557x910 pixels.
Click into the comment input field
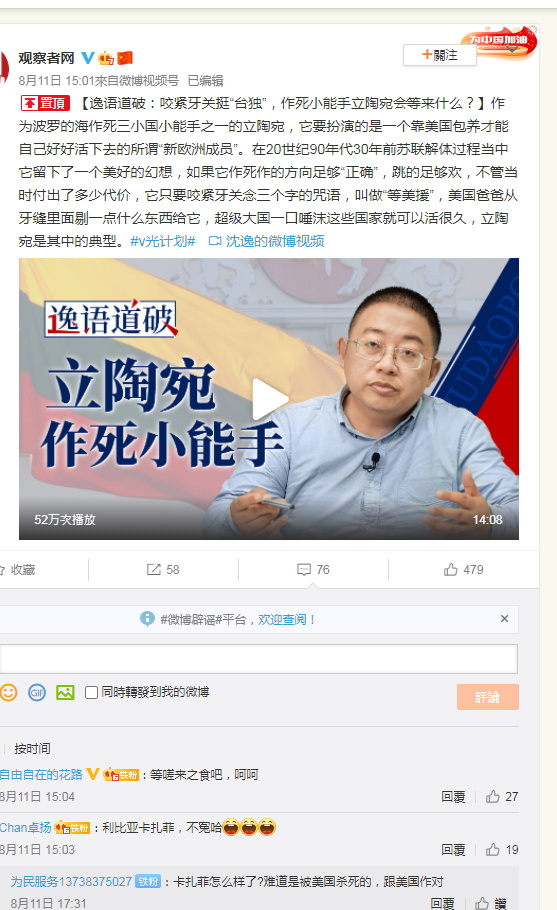coord(259,659)
